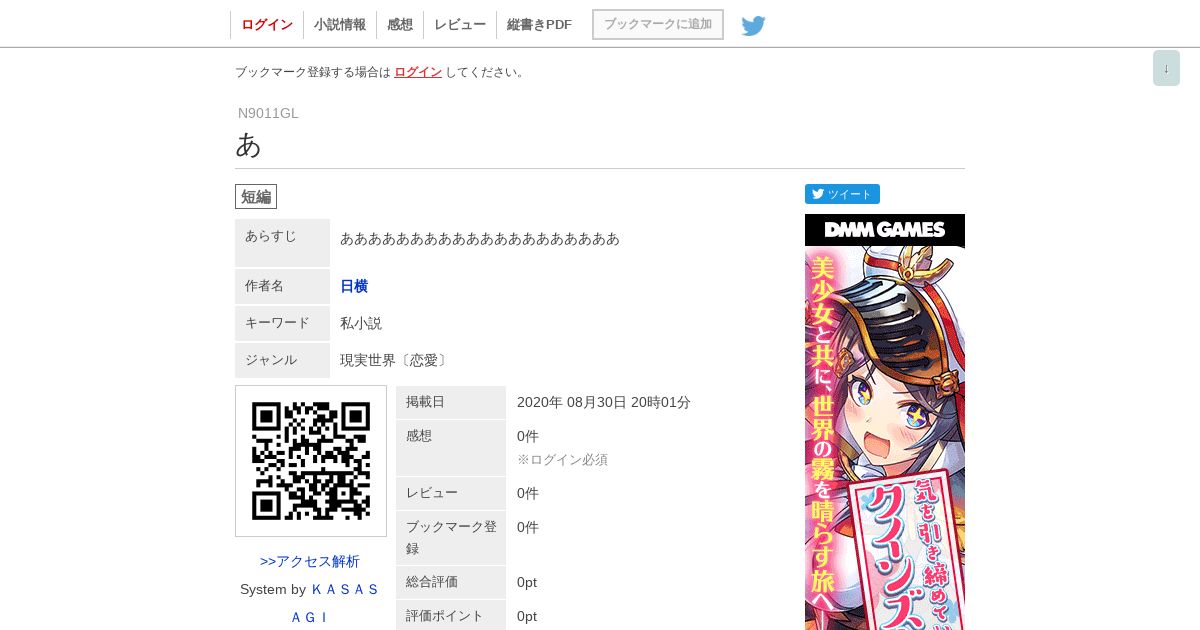Click the QR code image
This screenshot has width=1200, height=630.
[311, 461]
